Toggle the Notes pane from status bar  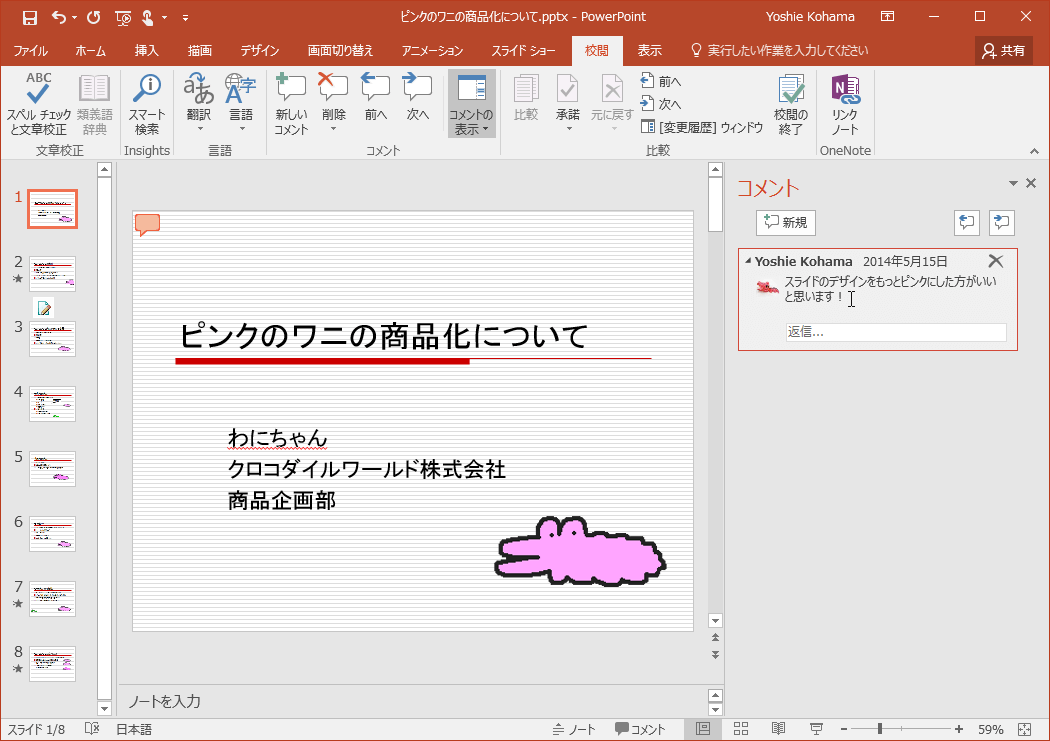point(574,729)
